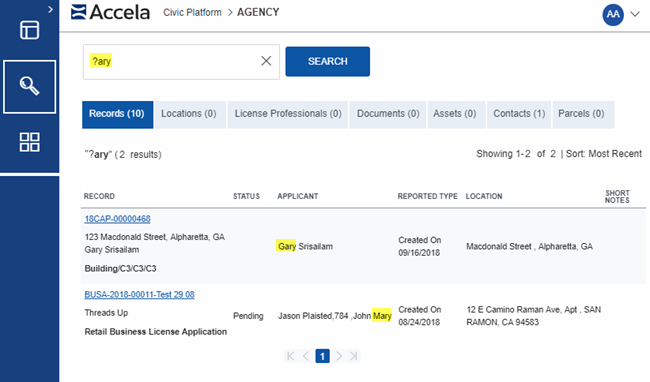Switch to the Contacts (1) tab
This screenshot has height=382, width=650.
[519, 114]
